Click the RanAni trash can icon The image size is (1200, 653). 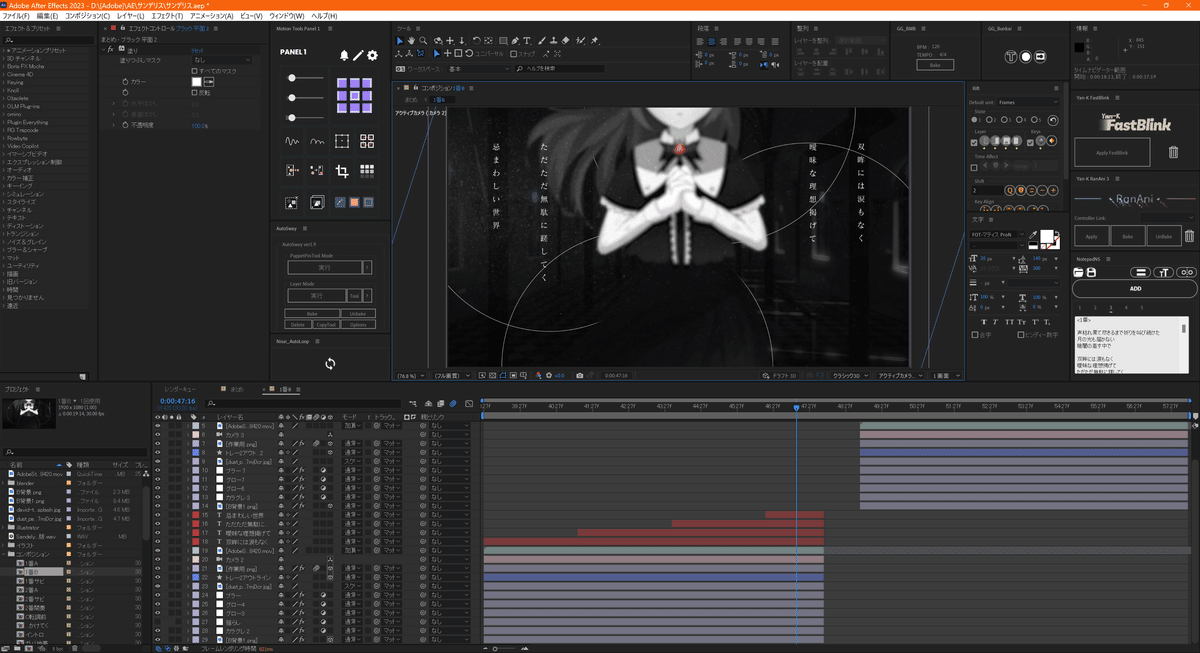[x=1189, y=236]
